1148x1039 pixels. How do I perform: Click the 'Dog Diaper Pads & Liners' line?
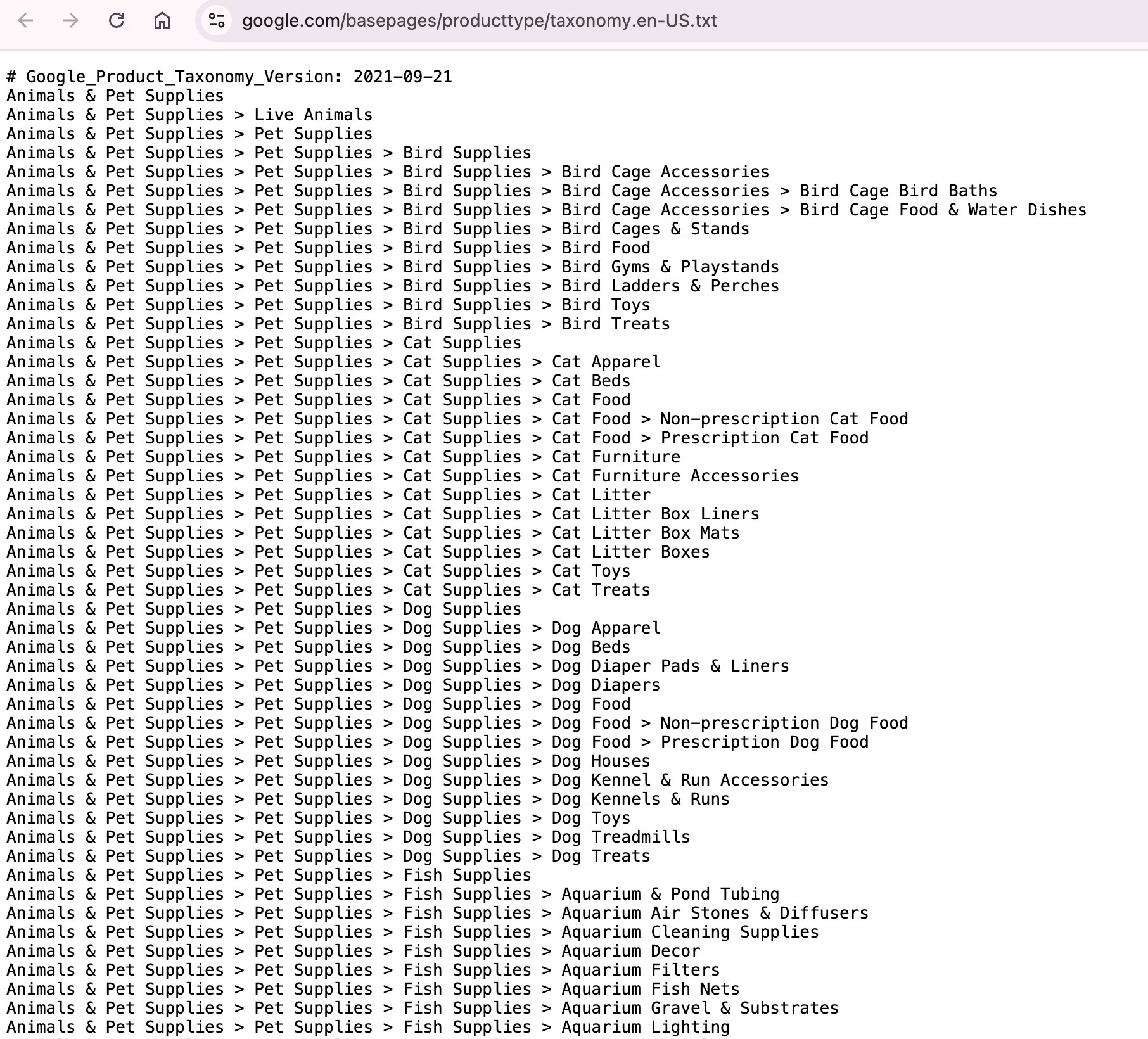(398, 666)
